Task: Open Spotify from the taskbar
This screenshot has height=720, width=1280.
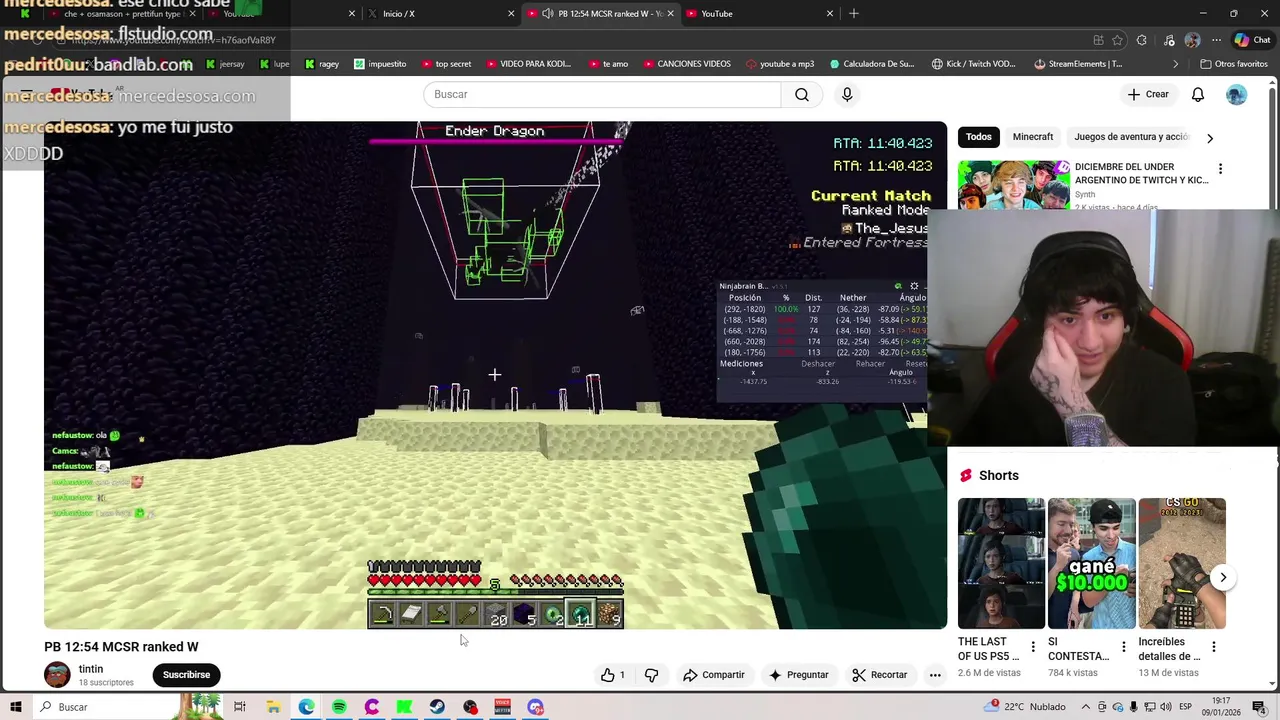Action: pos(339,707)
